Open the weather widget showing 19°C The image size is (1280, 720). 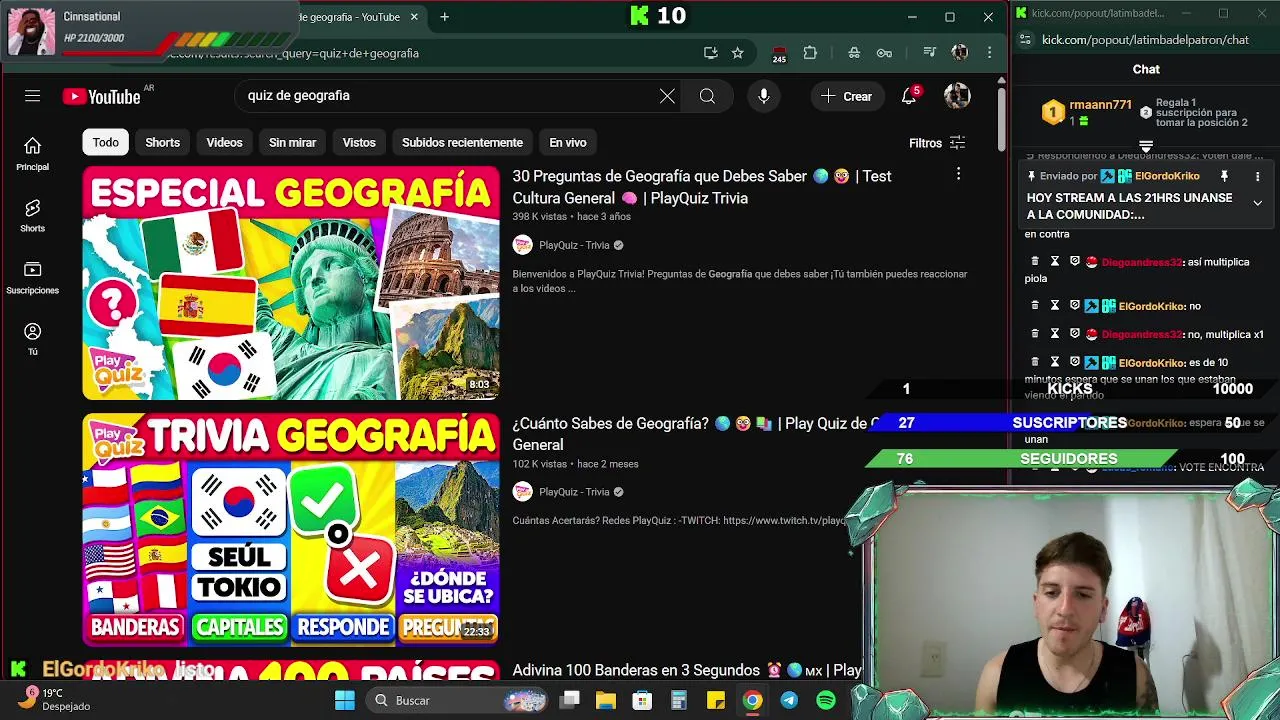point(53,699)
